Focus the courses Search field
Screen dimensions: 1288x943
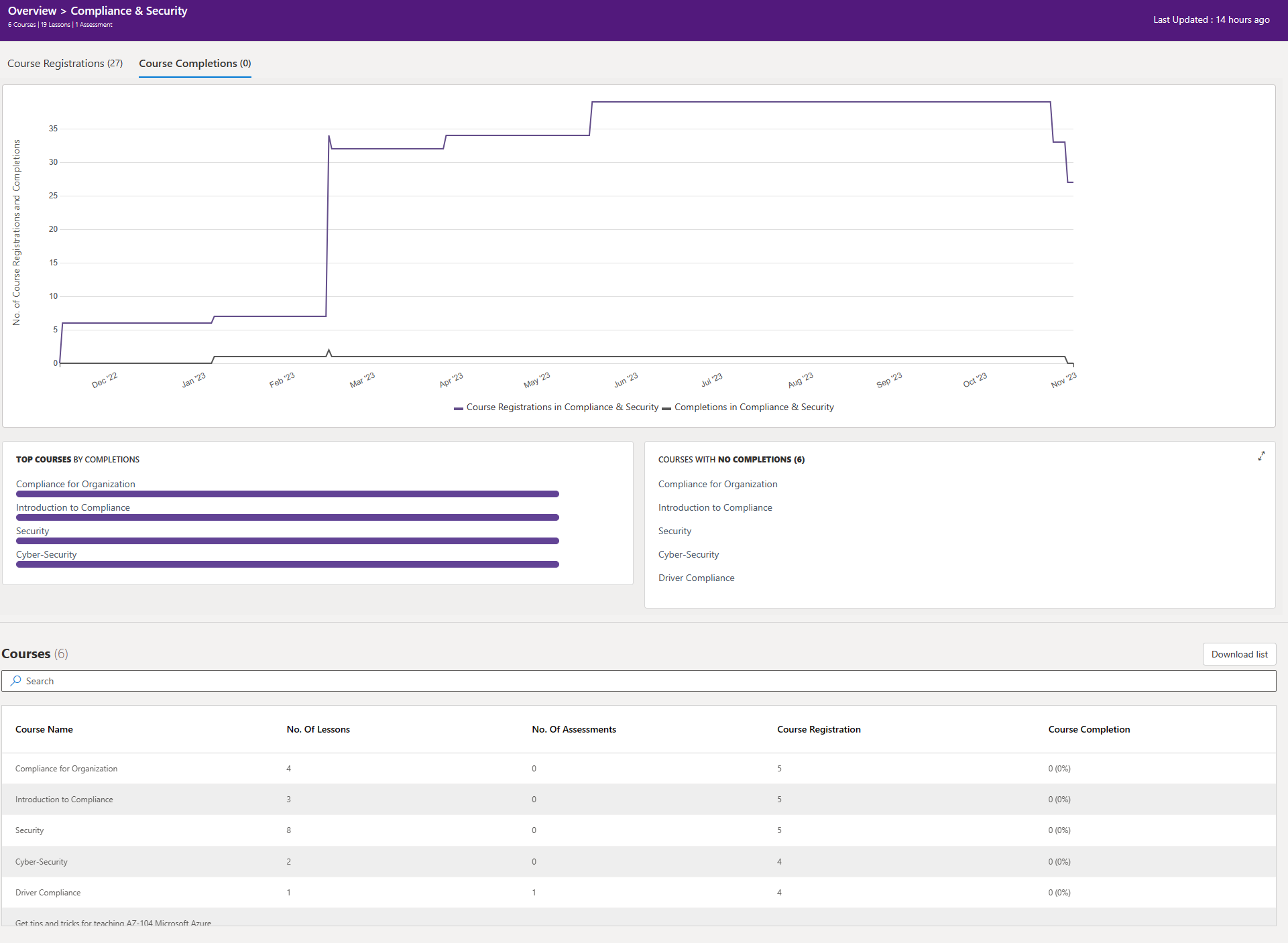click(x=638, y=681)
